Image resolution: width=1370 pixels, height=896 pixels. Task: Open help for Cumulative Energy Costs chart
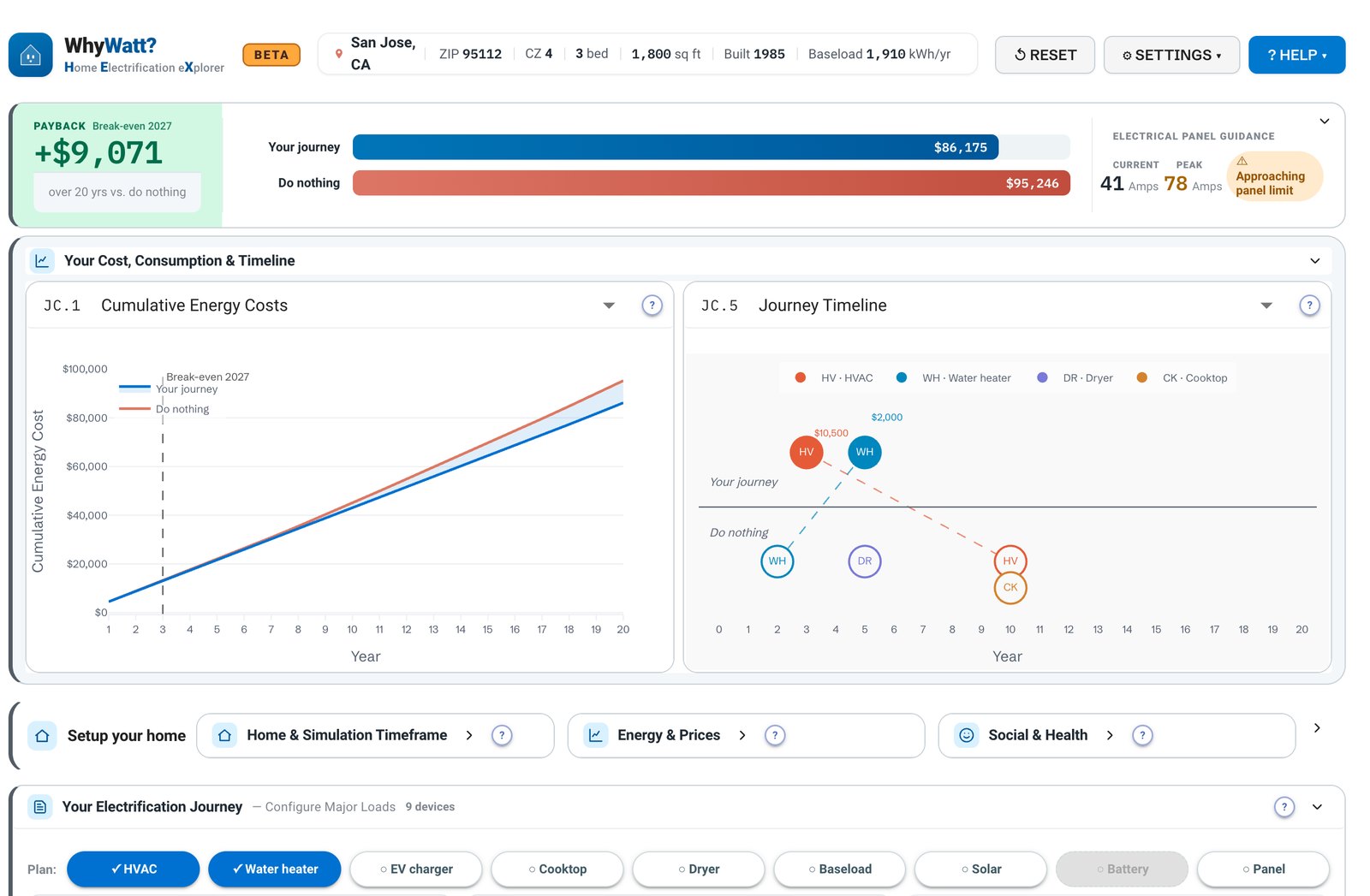pyautogui.click(x=652, y=306)
